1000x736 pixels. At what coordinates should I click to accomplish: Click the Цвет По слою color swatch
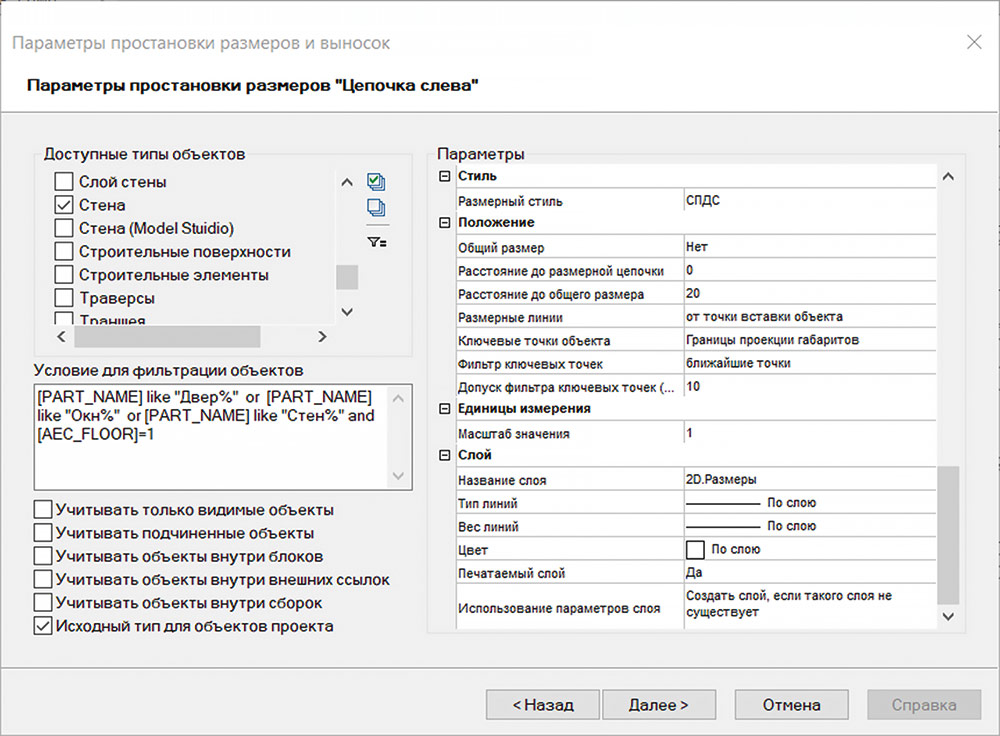[x=695, y=549]
